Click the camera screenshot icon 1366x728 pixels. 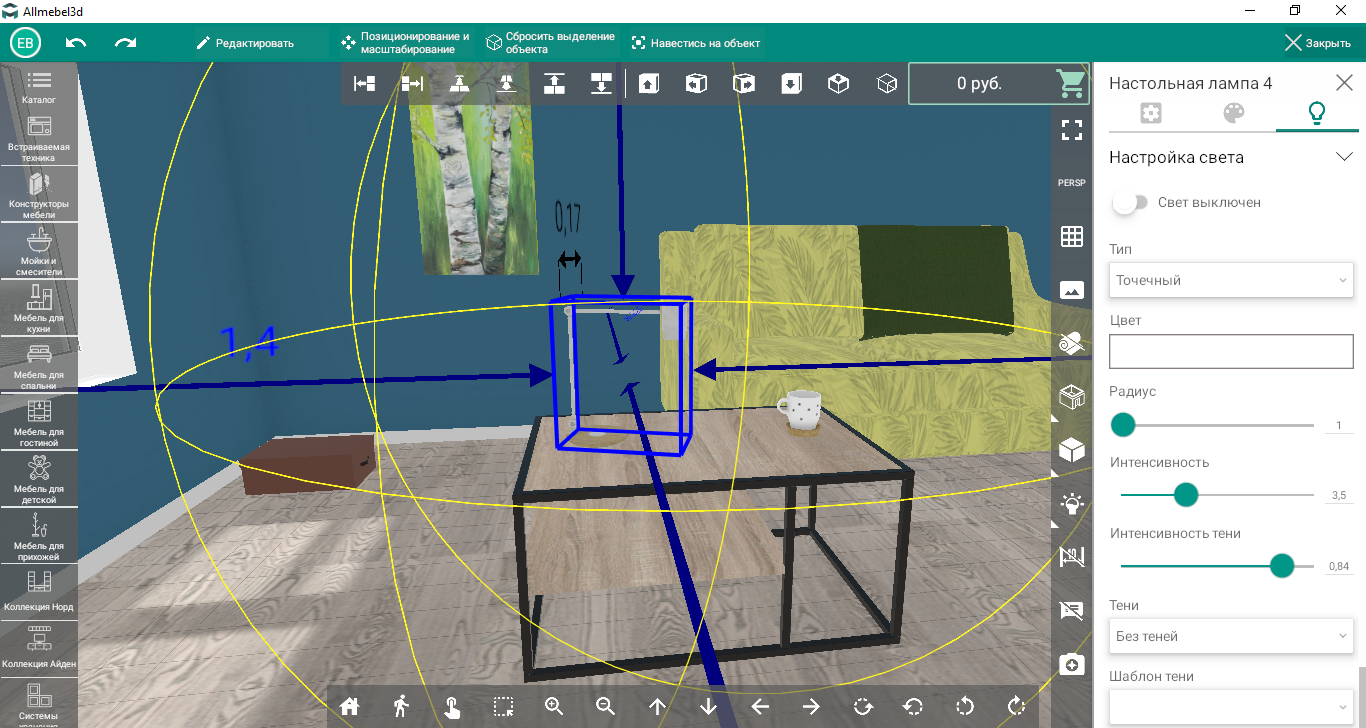point(1072,664)
